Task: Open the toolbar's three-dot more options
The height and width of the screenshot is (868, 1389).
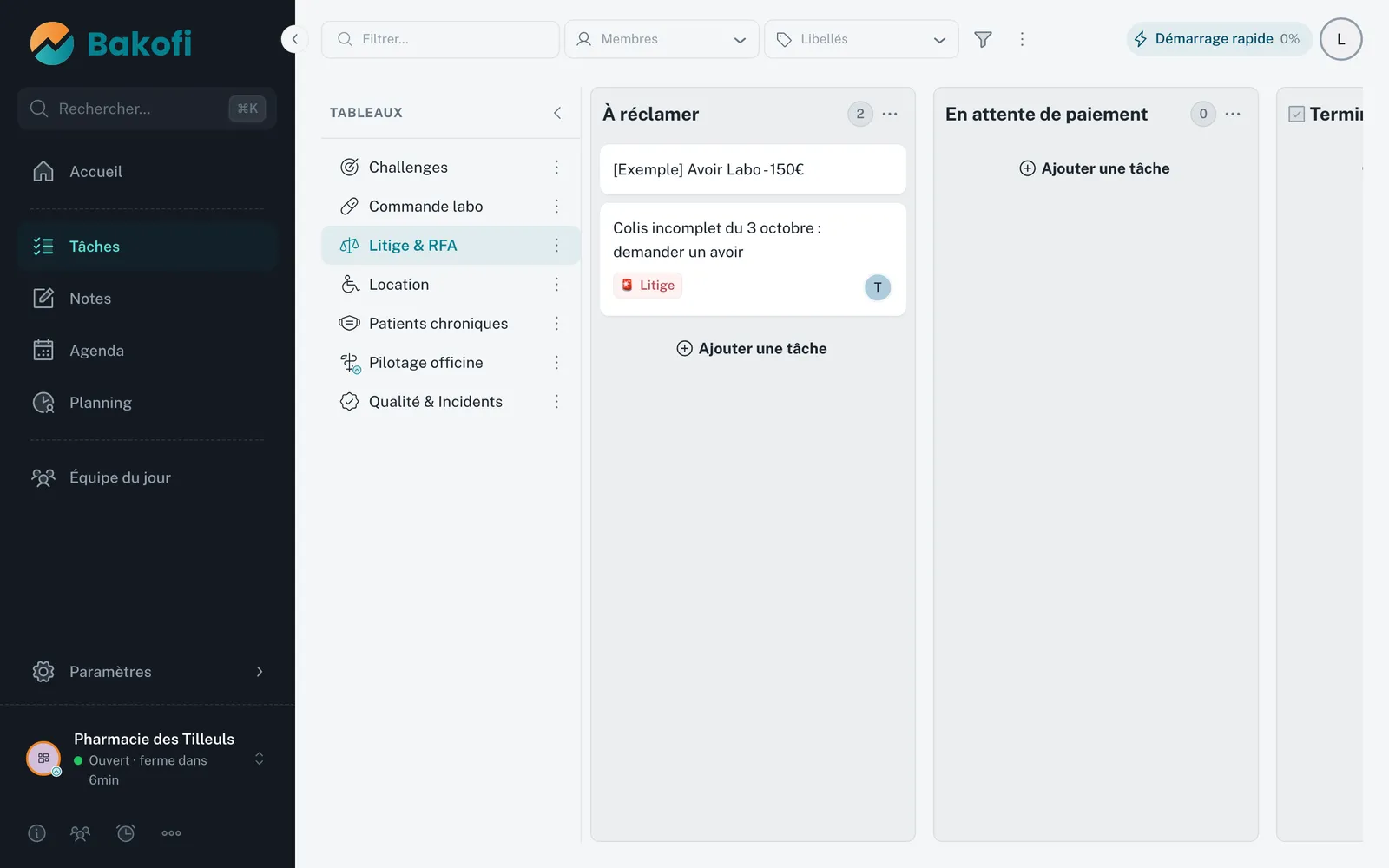Action: (x=1022, y=39)
